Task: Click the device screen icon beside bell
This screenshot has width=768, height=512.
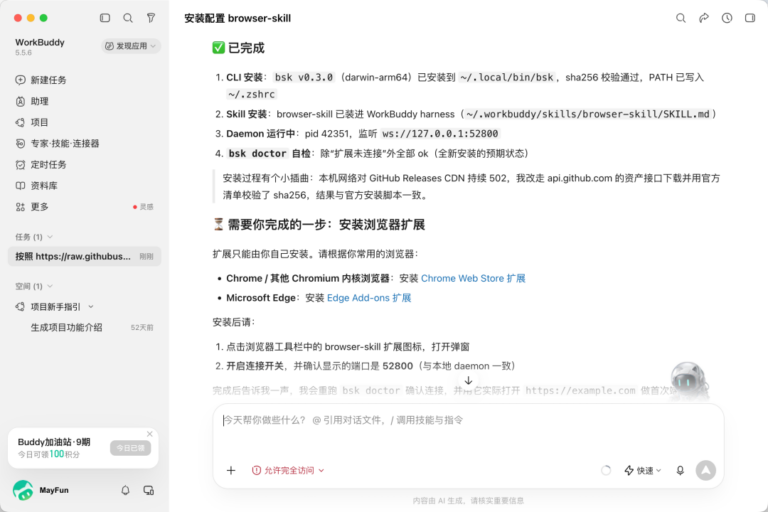Action: point(148,490)
